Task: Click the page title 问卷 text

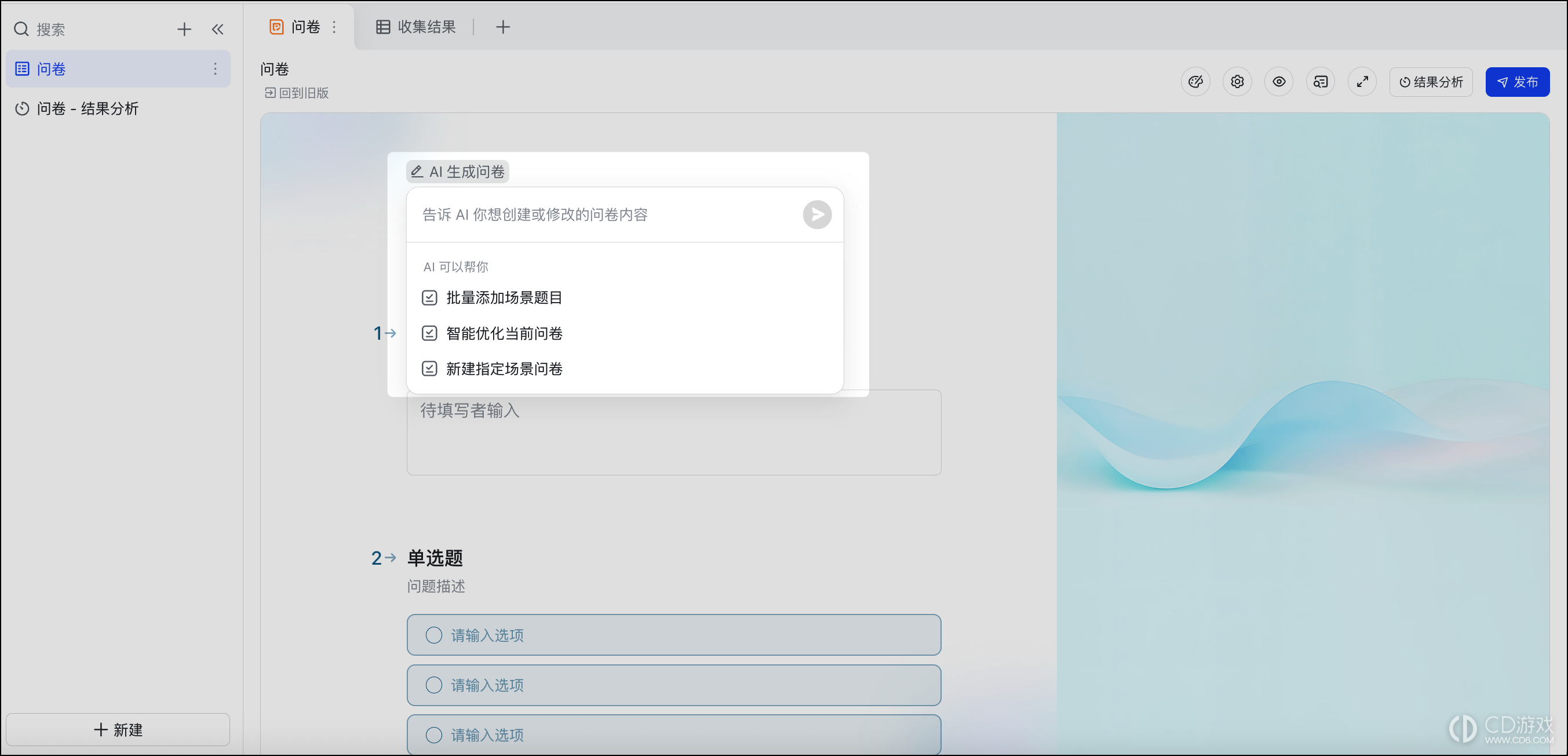Action: [x=275, y=69]
